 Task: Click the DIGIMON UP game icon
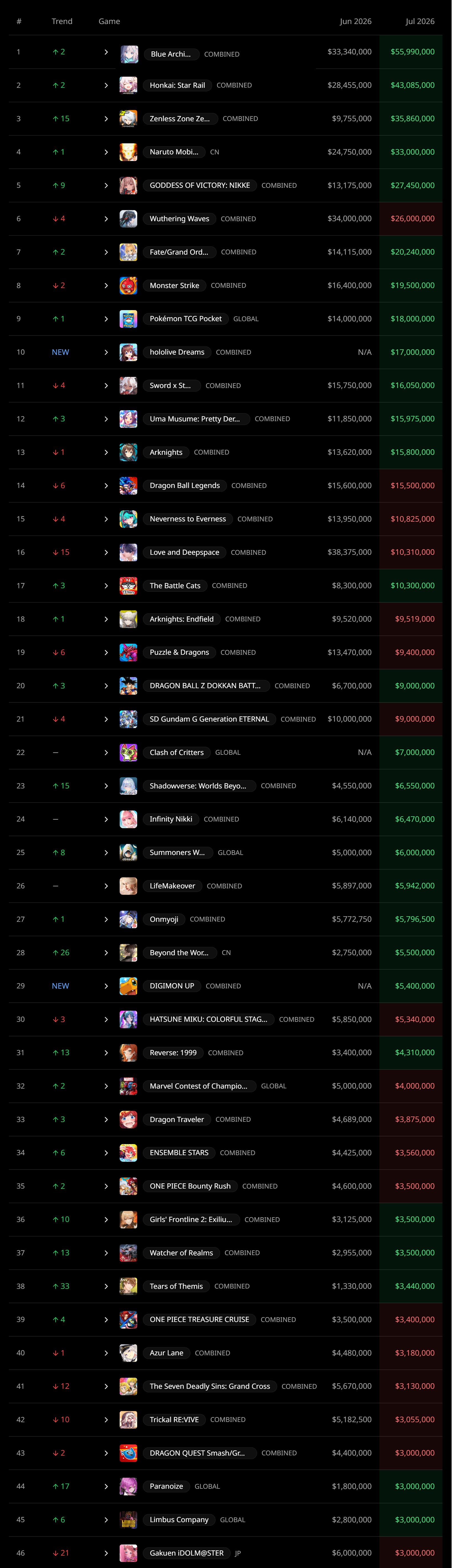(x=129, y=986)
